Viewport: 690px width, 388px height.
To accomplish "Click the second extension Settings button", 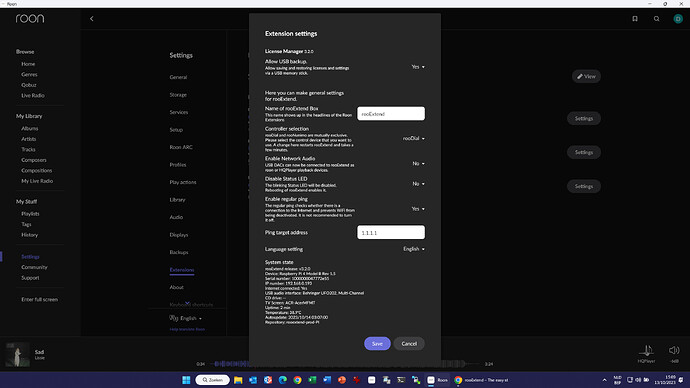I will coord(584,152).
